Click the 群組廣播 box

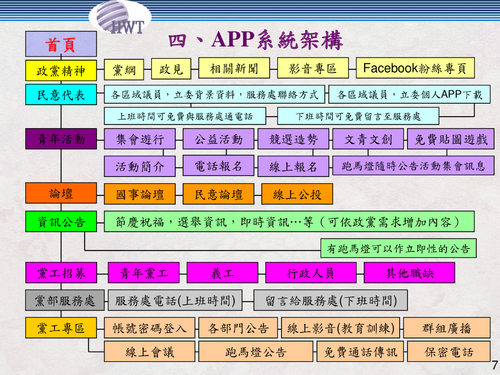tap(447, 328)
